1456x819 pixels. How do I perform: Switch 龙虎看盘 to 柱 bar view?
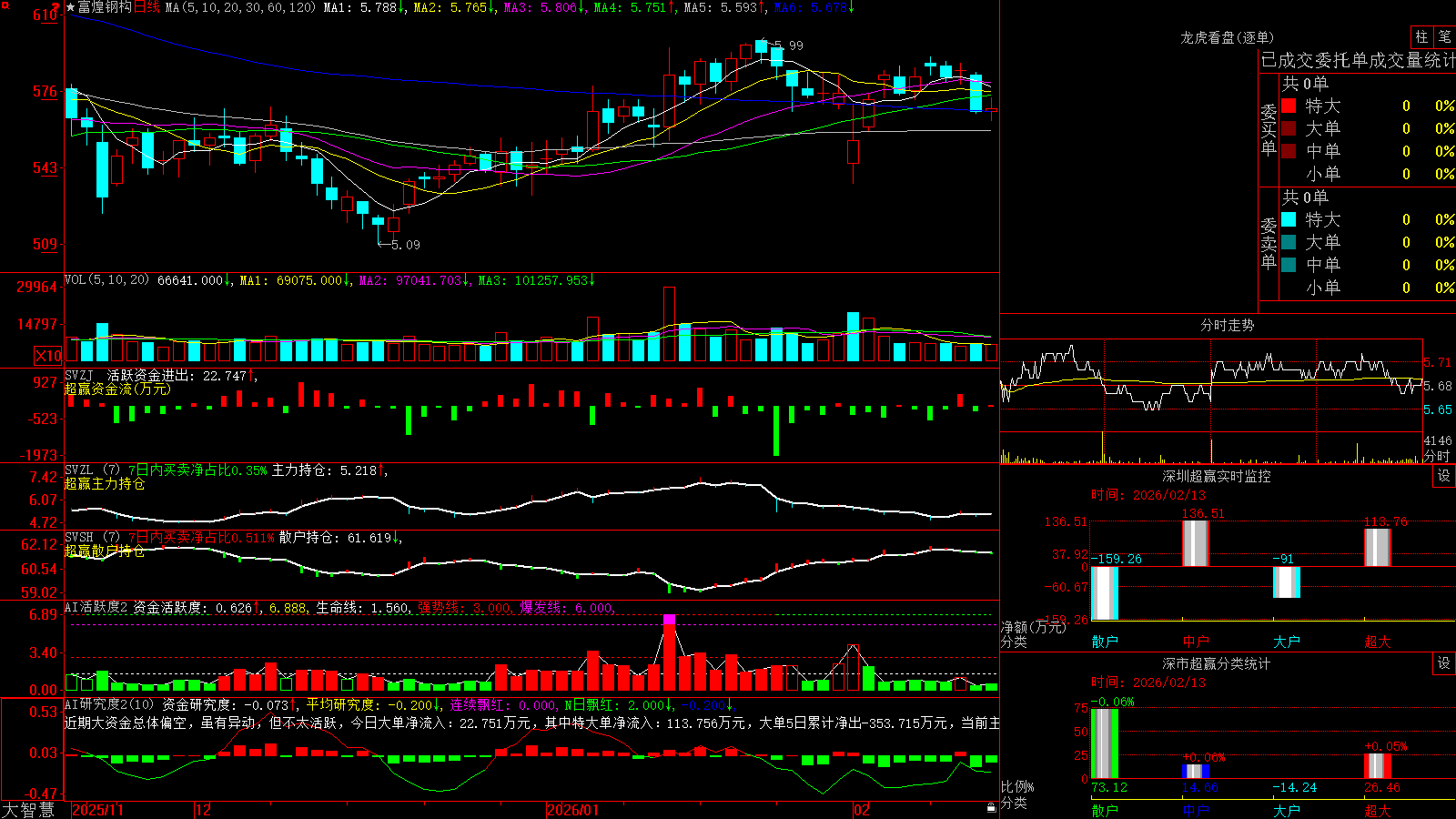1421,36
